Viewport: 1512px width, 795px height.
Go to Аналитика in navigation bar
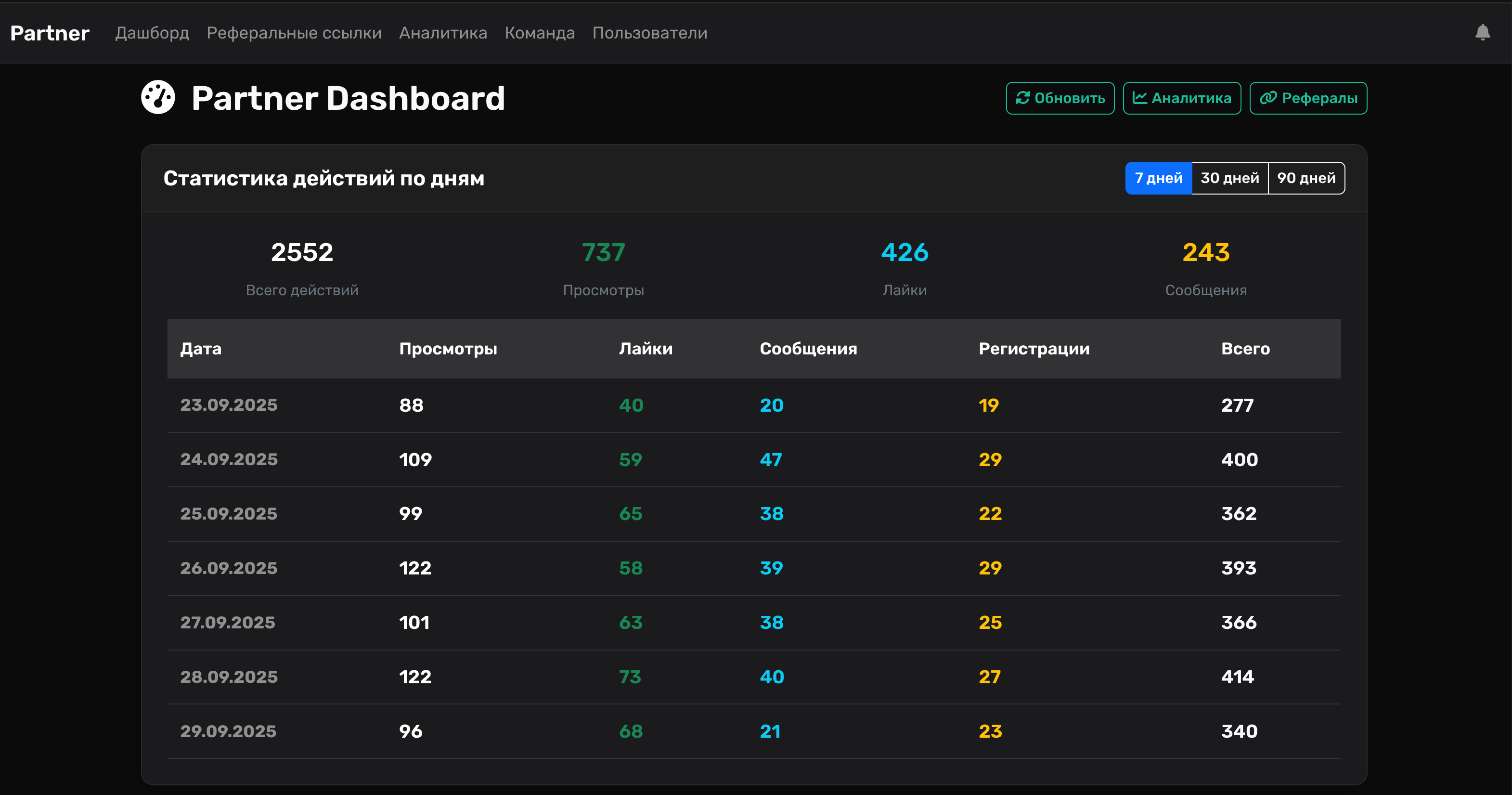(x=443, y=33)
